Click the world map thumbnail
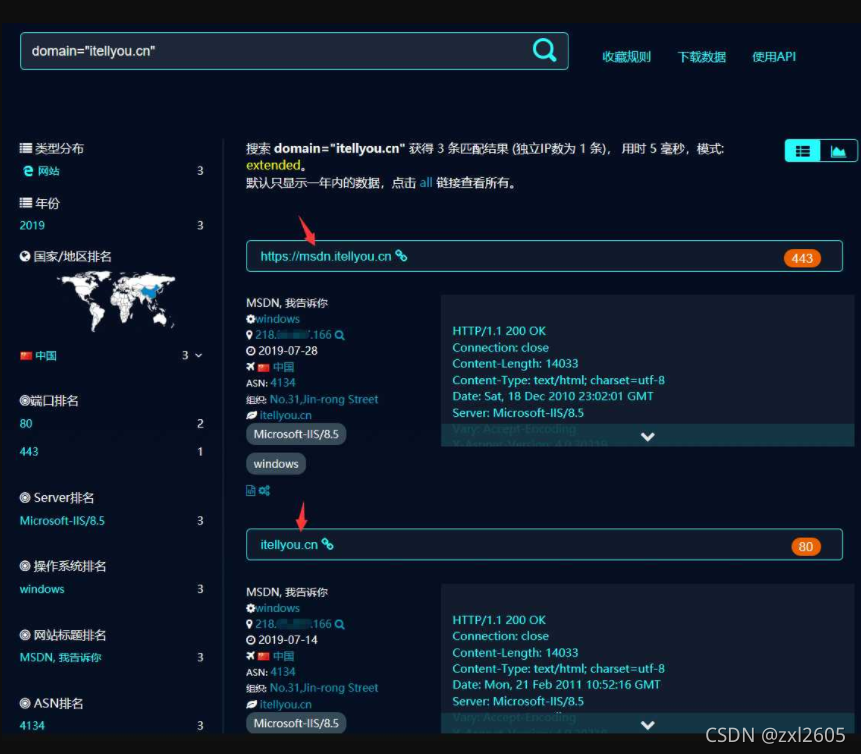The height and width of the screenshot is (754, 861). (116, 301)
